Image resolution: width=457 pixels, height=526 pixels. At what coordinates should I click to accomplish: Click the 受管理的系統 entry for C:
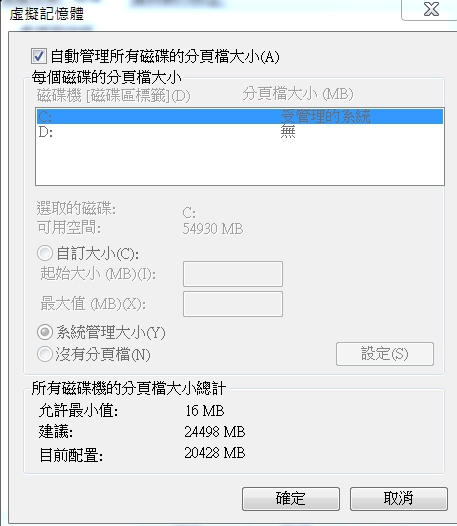pos(325,116)
